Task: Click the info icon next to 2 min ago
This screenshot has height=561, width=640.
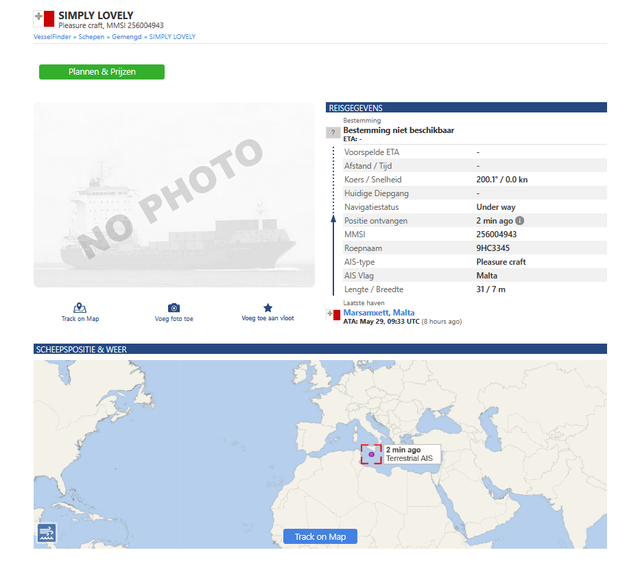Action: [520, 220]
